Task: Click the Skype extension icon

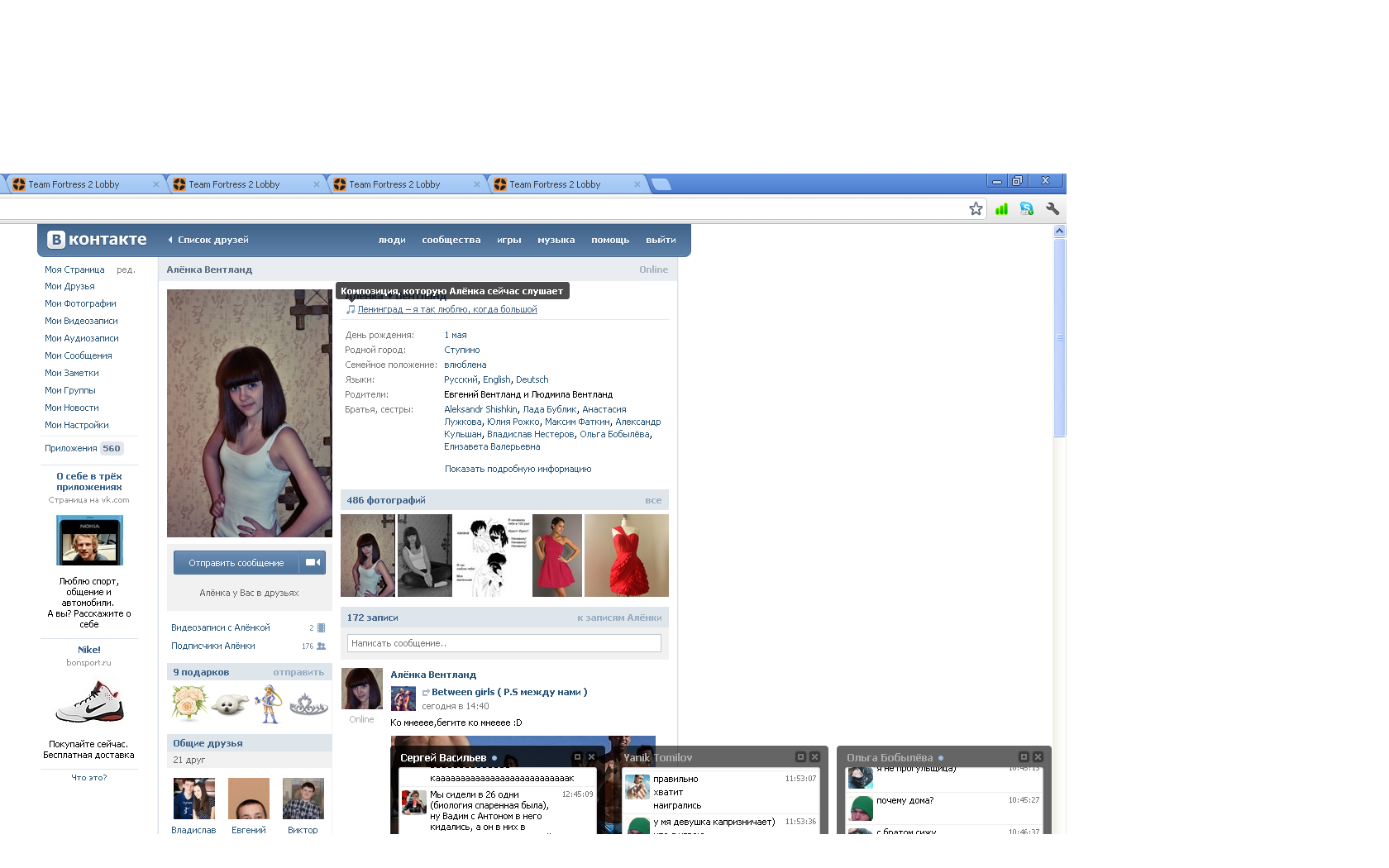Action: 1027,208
